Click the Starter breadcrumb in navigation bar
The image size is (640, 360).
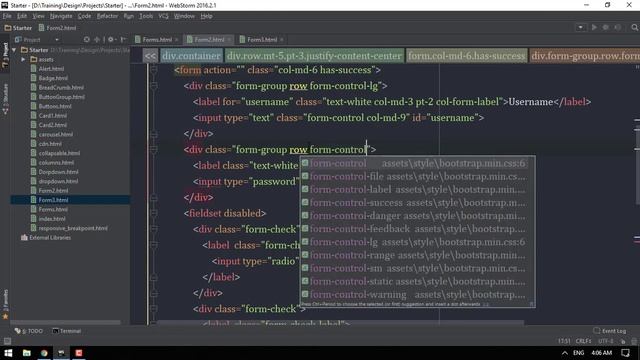click(x=18, y=28)
